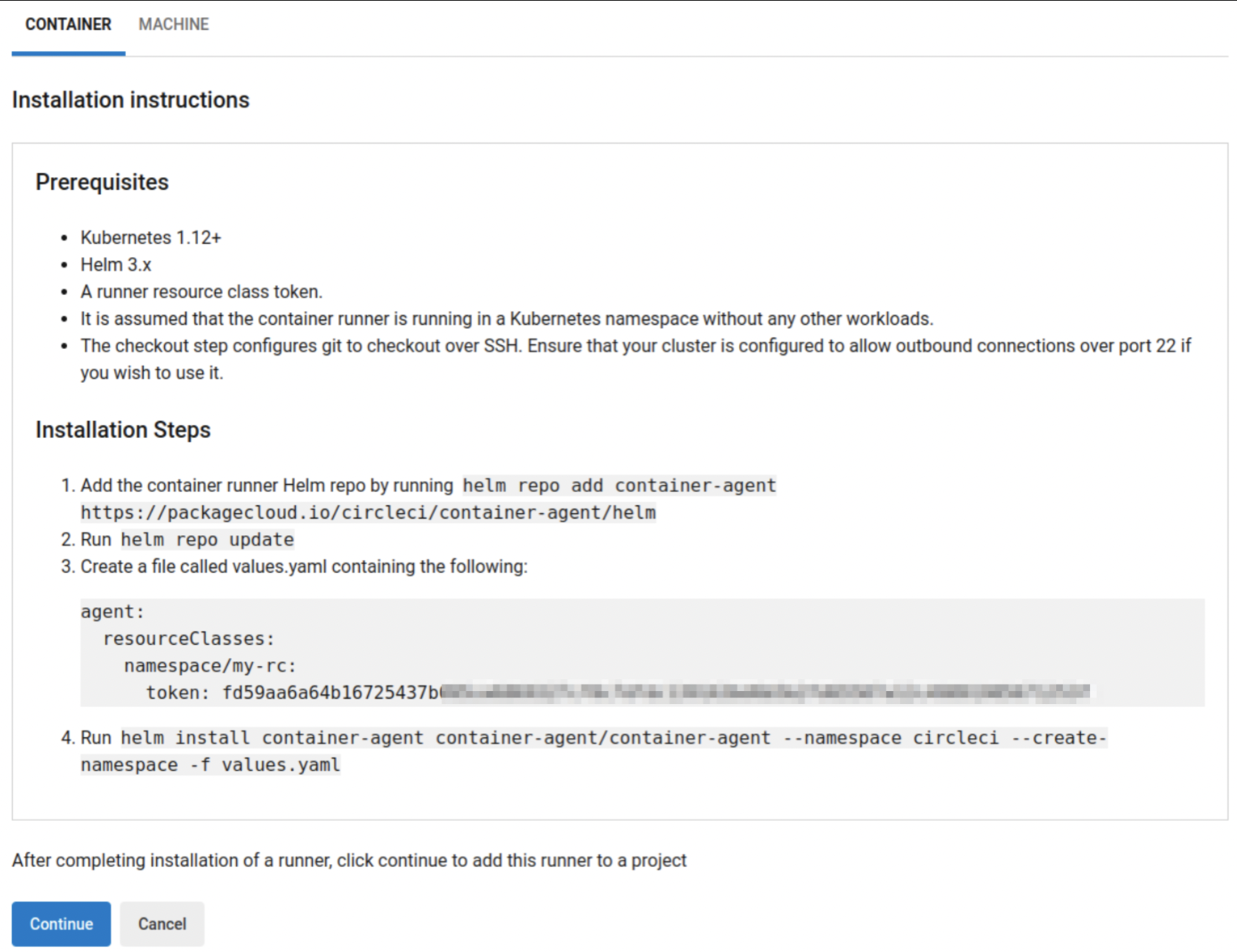Screen dimensions: 1237x952
Task: Click the 'Helm 3.x' prerequisite item
Action: (x=116, y=265)
